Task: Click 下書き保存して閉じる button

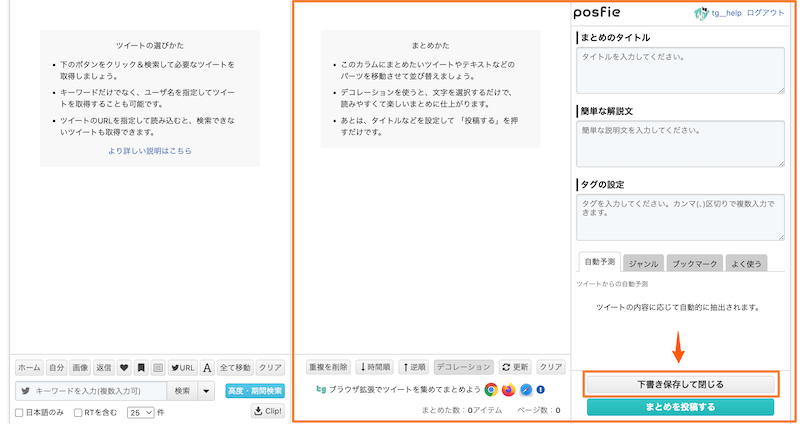Action: click(x=680, y=384)
